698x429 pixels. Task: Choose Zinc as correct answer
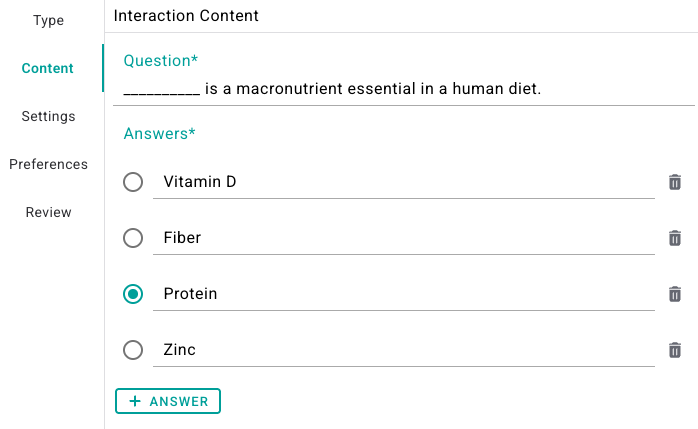(133, 350)
